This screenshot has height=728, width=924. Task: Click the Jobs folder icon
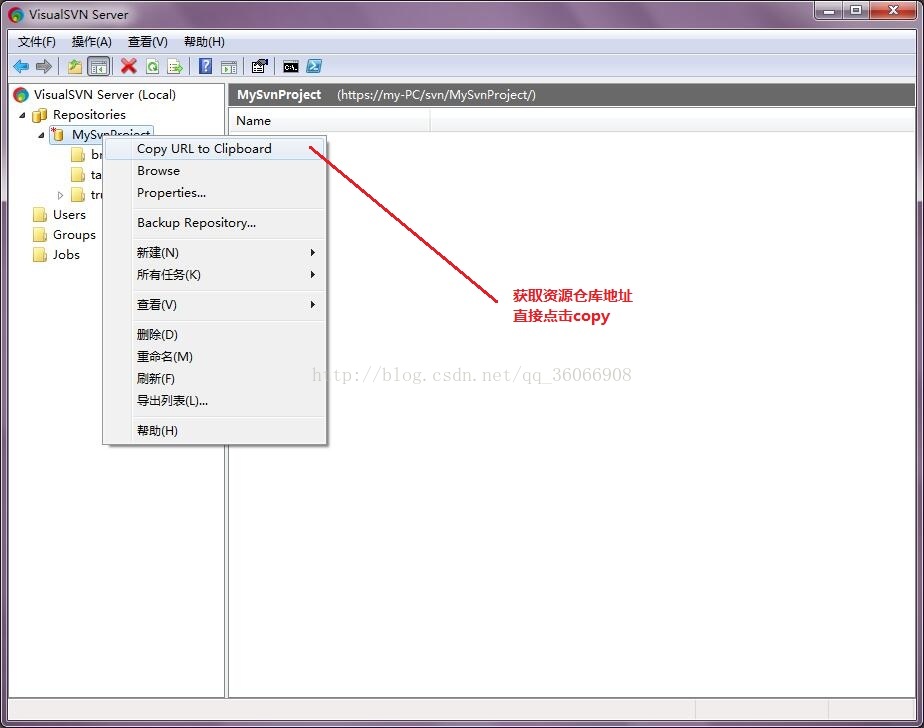39,255
